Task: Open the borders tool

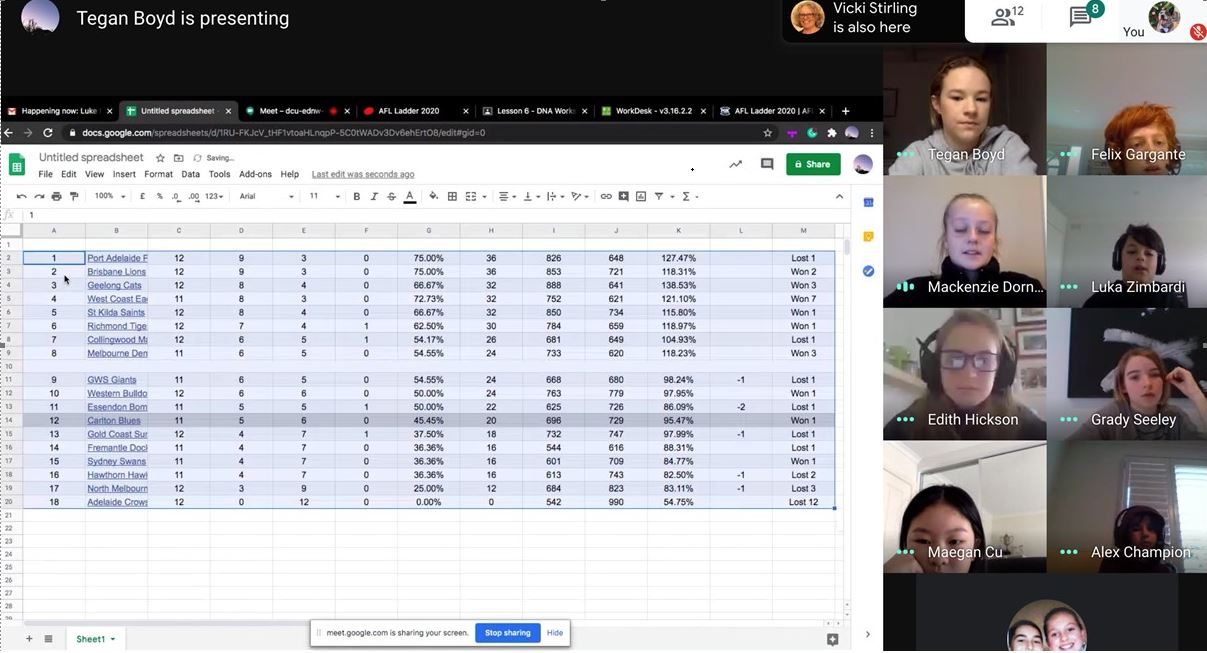Action: tap(452, 196)
